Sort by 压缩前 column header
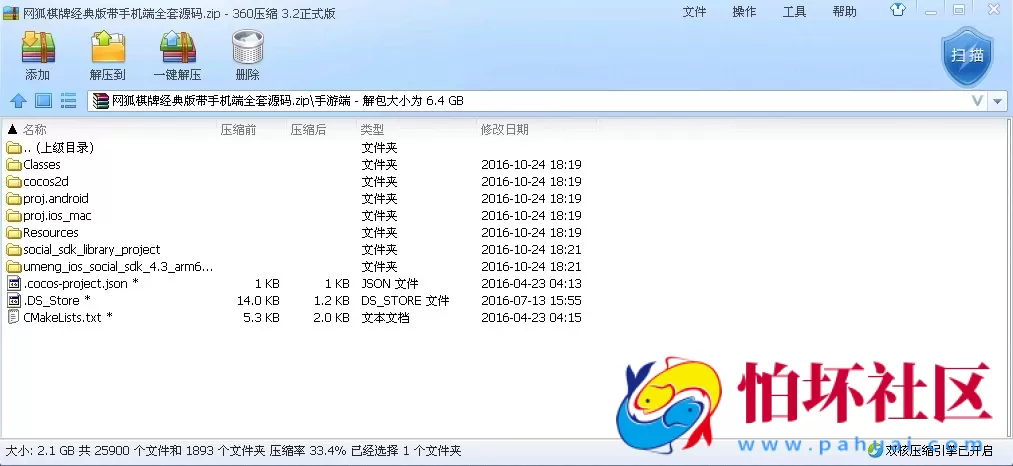Screen dimensions: 1013x466 pyautogui.click(x=238, y=130)
